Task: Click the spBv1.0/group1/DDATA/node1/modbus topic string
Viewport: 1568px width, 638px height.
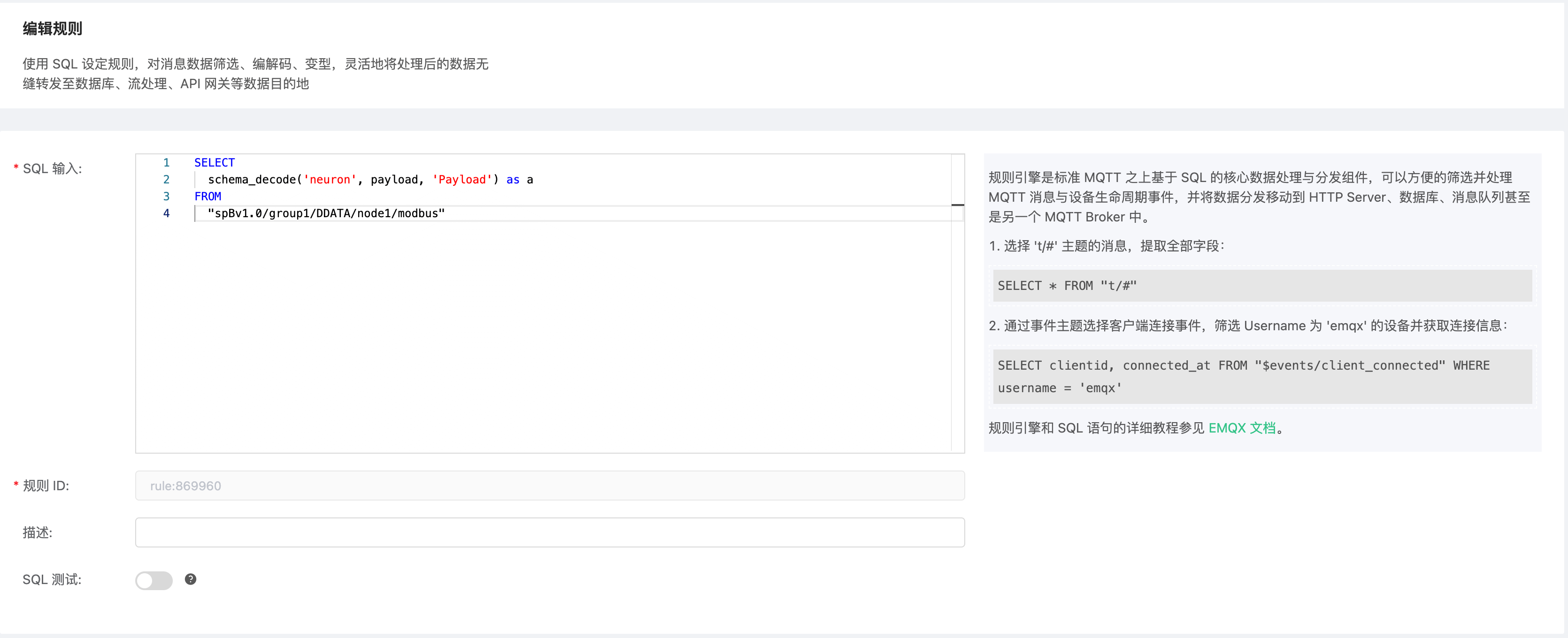Action: click(x=326, y=213)
